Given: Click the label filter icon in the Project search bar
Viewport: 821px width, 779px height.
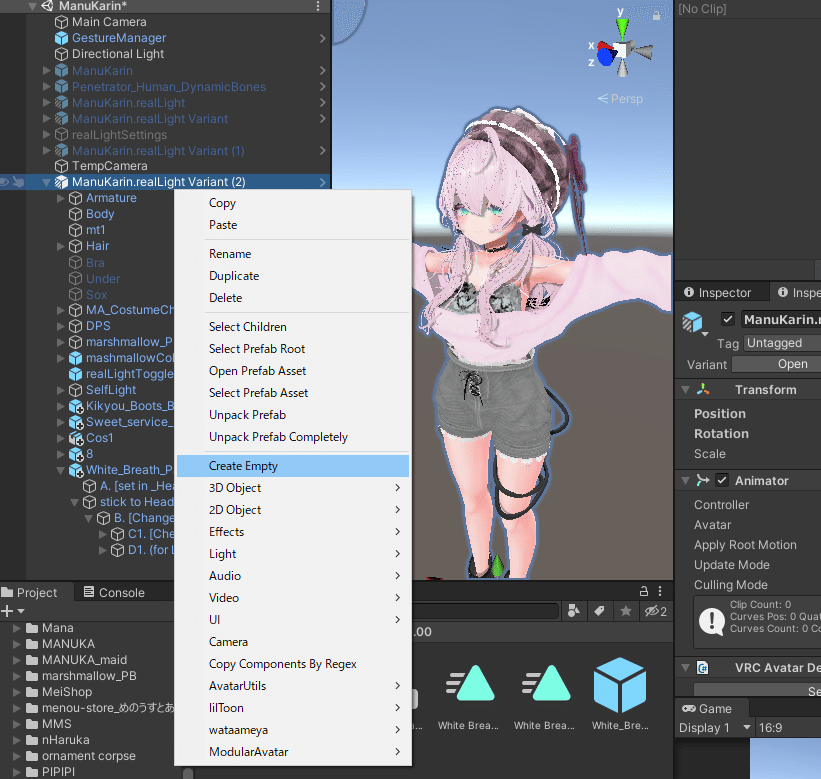Looking at the screenshot, I should [600, 611].
